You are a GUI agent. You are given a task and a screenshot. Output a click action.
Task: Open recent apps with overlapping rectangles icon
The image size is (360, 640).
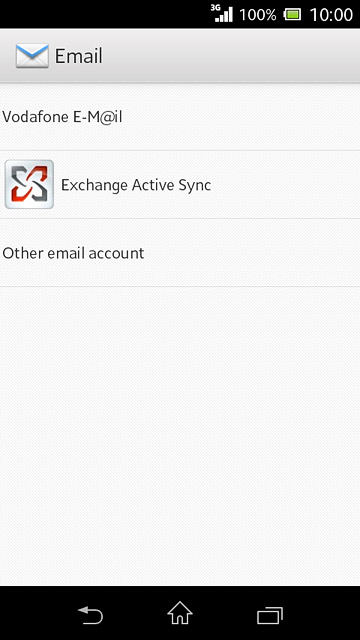pos(270,615)
